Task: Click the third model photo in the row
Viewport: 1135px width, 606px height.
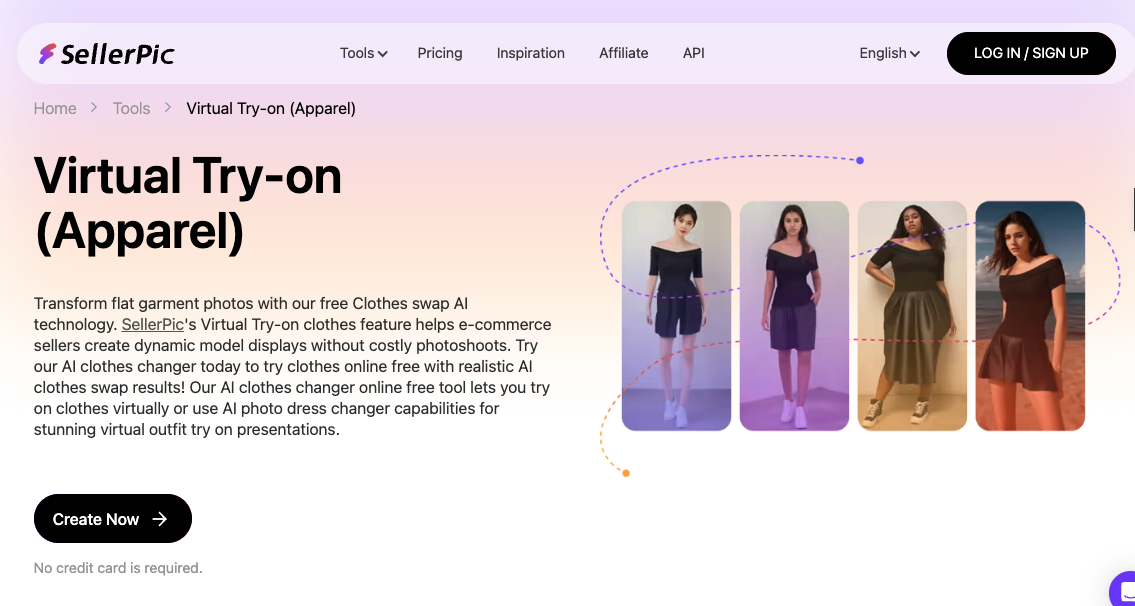Action: 912,315
